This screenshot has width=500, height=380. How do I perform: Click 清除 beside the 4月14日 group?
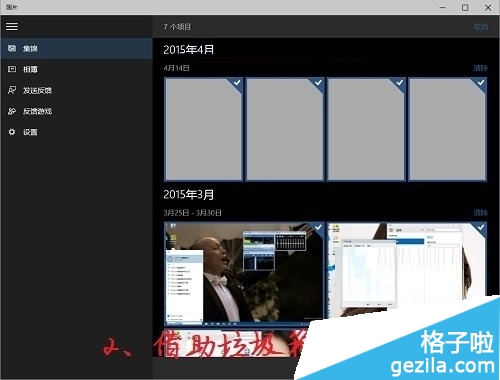[x=481, y=68]
